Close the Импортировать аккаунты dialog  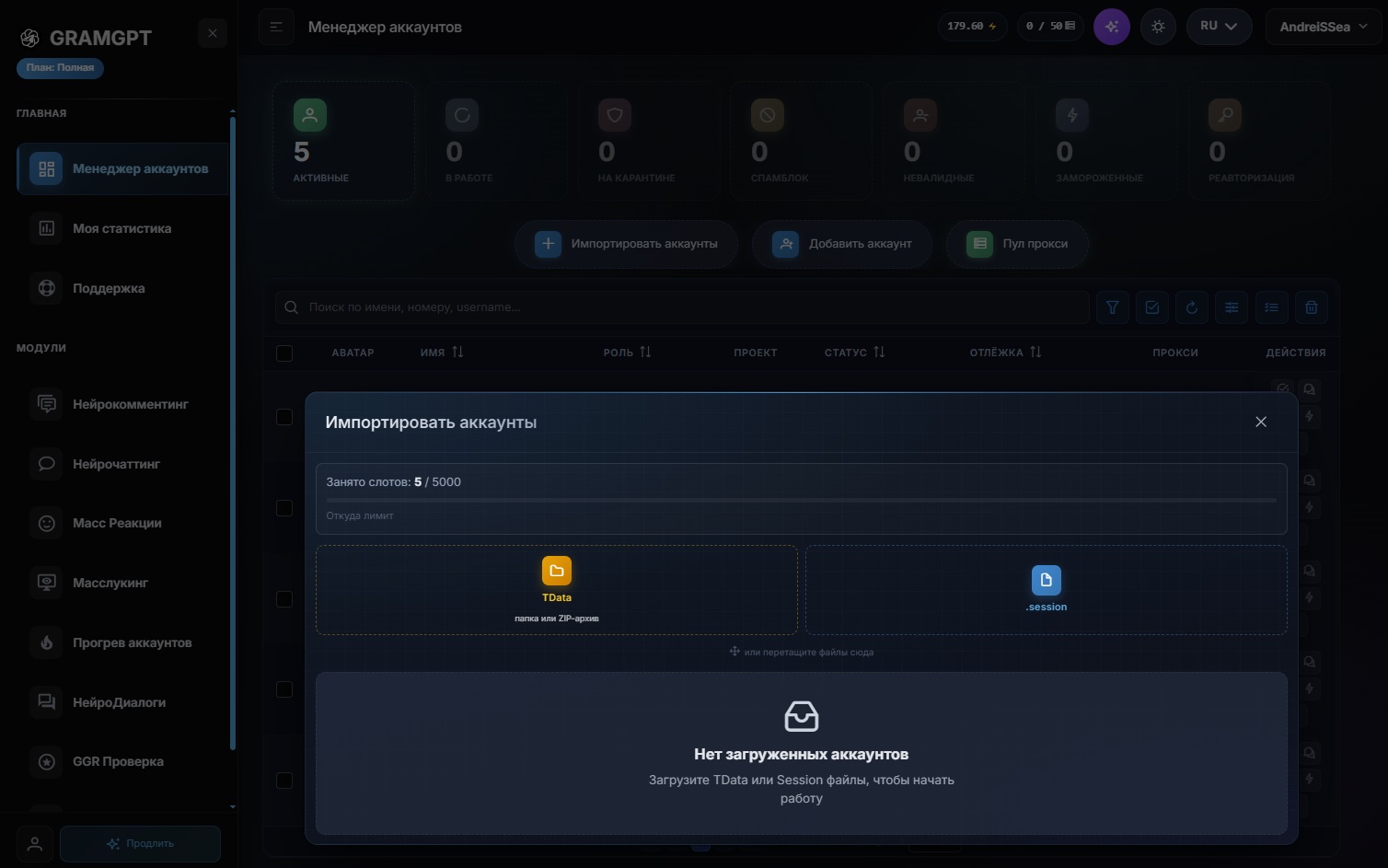[1261, 422]
